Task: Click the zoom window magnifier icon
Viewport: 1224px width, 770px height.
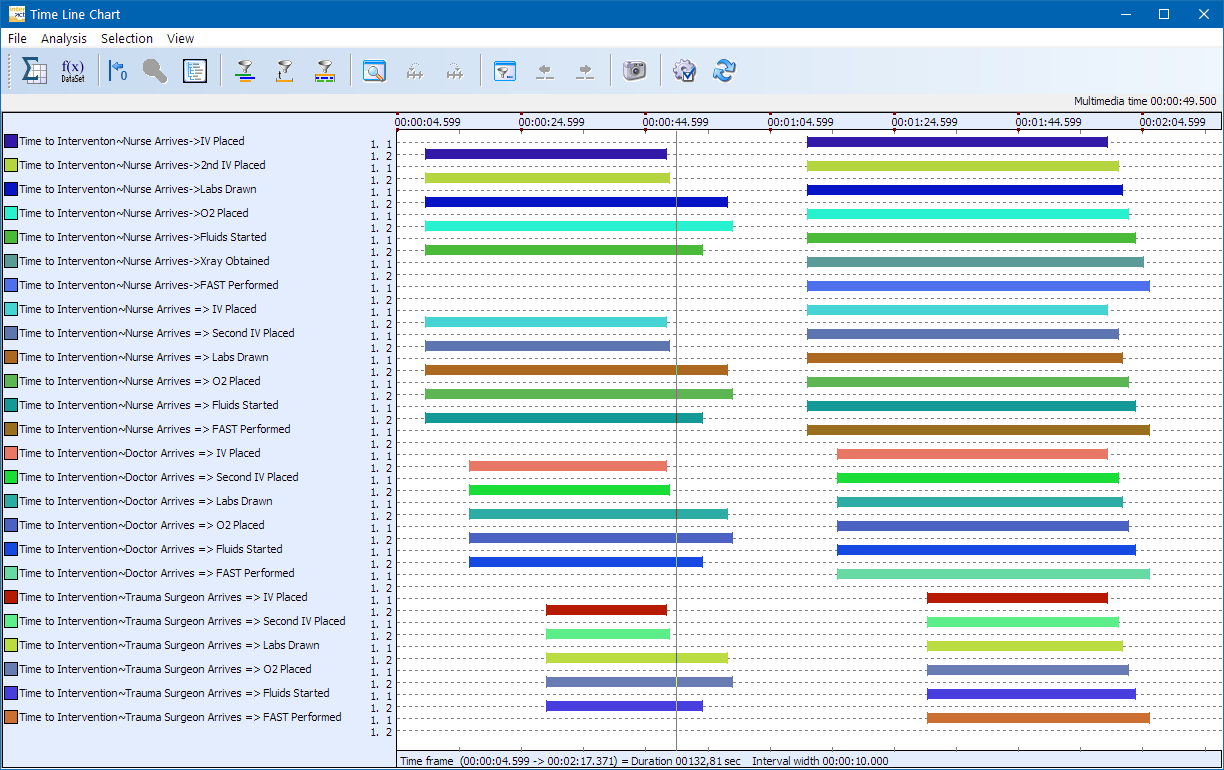Action: click(374, 71)
